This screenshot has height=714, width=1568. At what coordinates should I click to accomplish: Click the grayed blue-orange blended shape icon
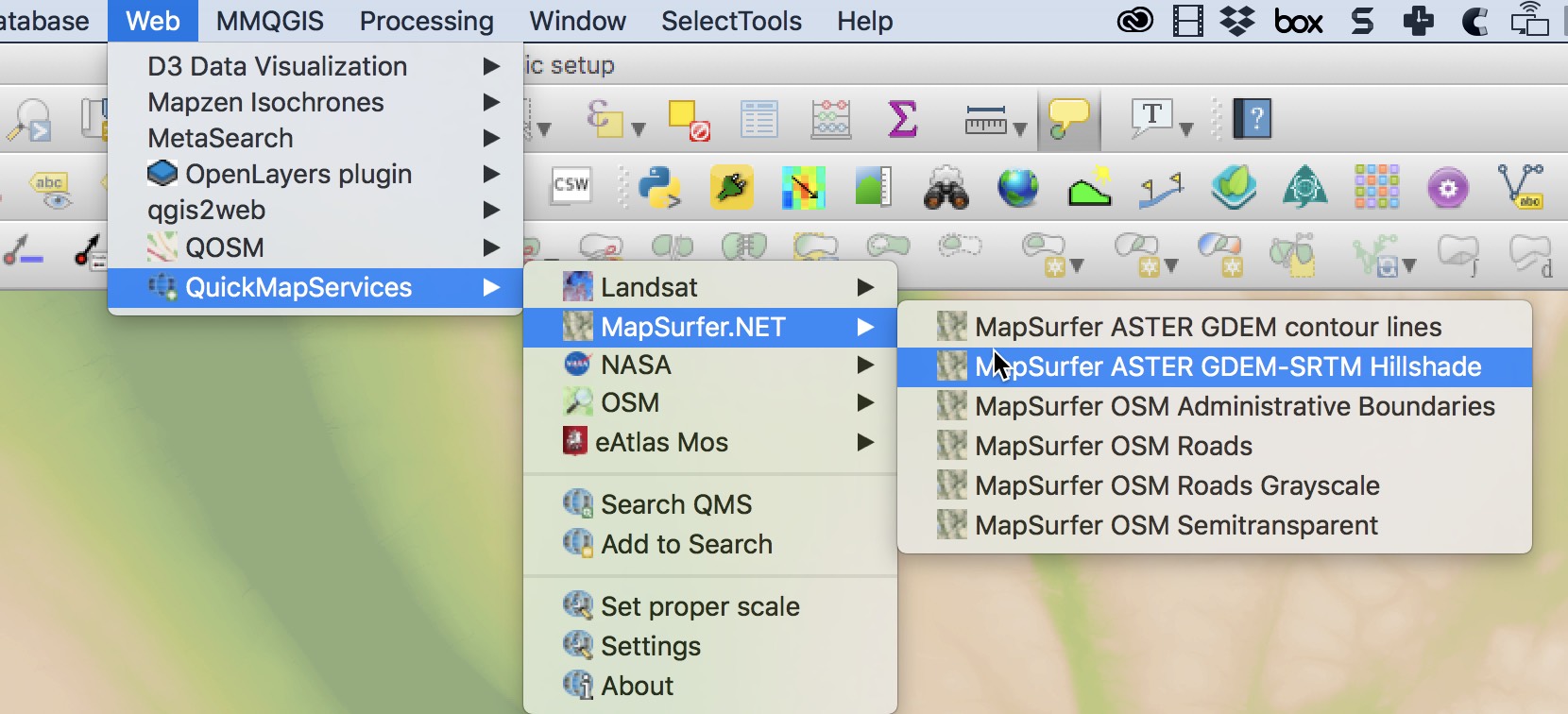pos(1220,255)
